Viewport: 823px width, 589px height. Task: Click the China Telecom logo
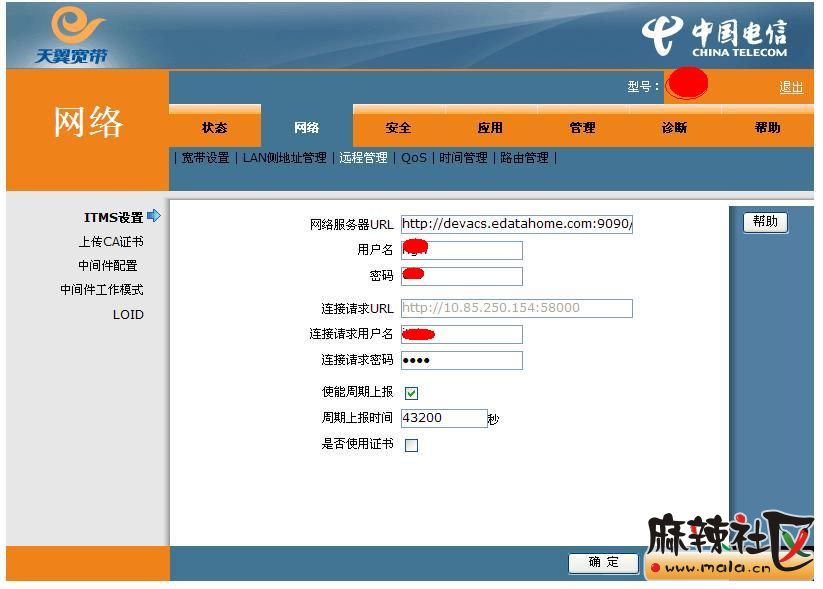coord(714,38)
